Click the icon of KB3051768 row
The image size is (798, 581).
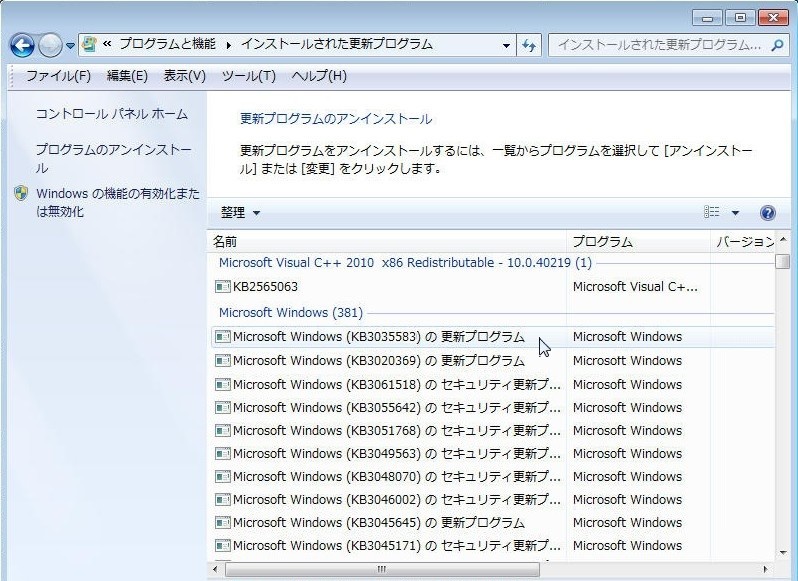pos(222,430)
